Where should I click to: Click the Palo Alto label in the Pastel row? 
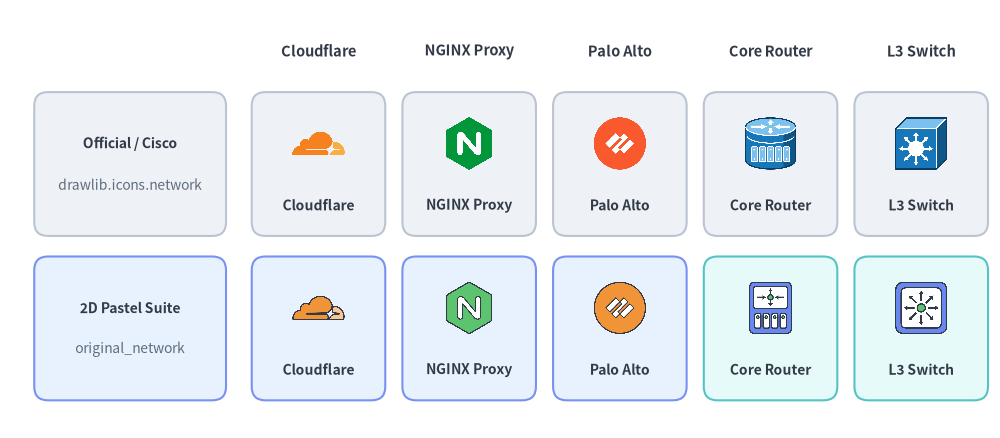619,370
